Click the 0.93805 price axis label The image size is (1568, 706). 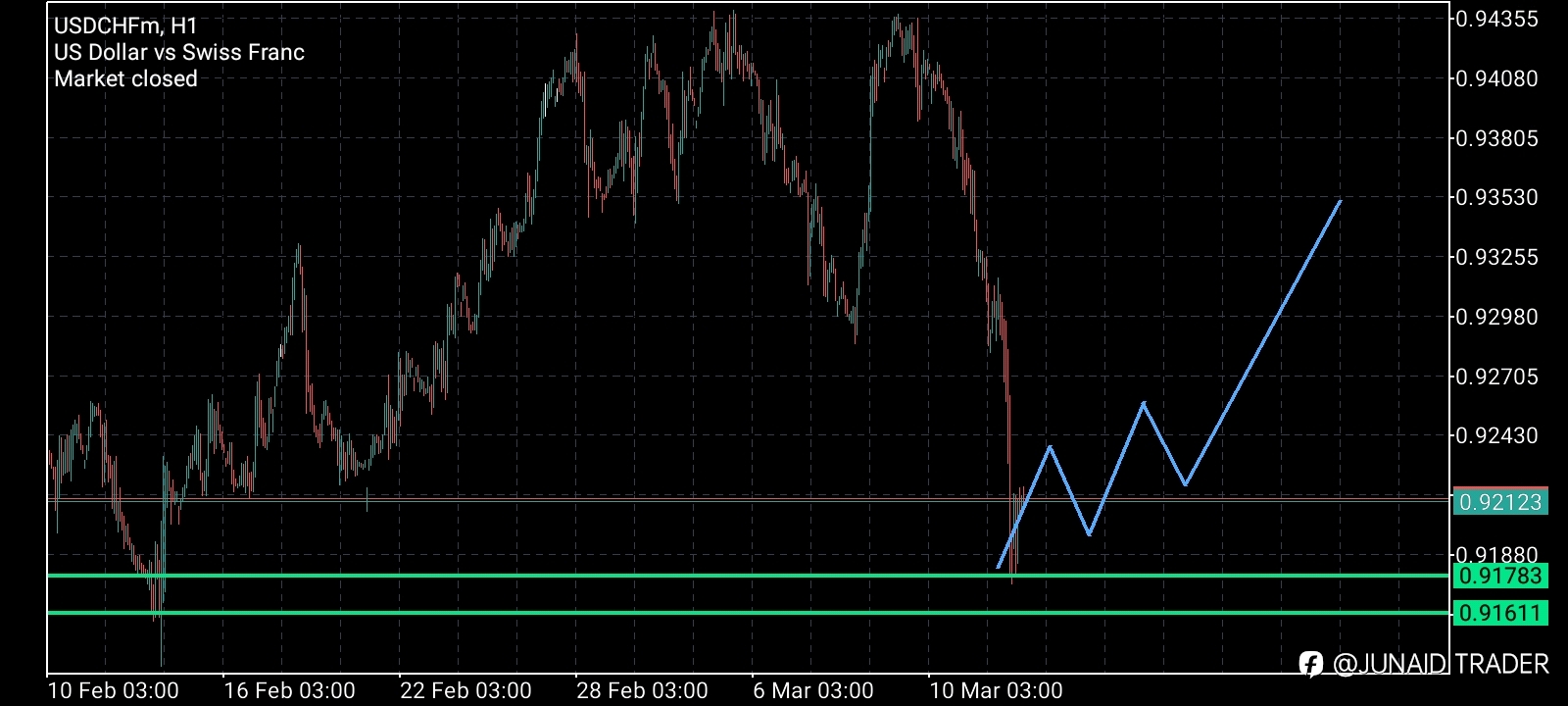point(1496,138)
